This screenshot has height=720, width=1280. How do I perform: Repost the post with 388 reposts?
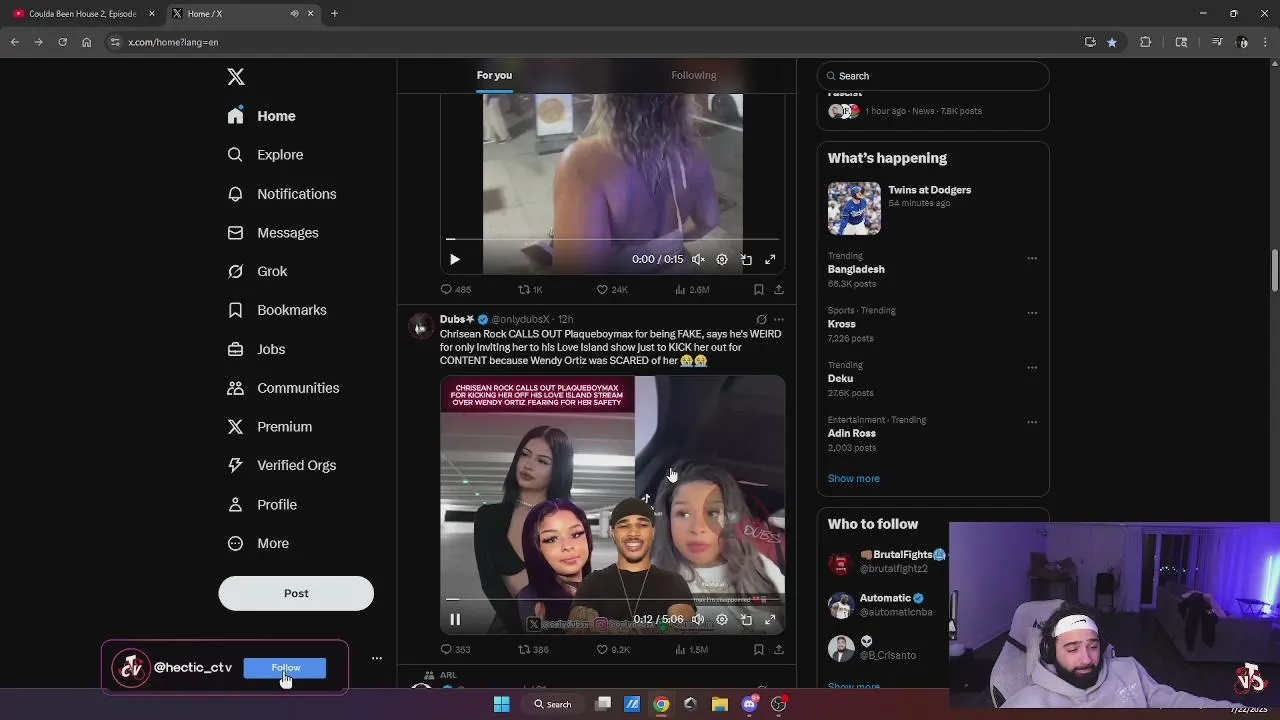(x=533, y=650)
